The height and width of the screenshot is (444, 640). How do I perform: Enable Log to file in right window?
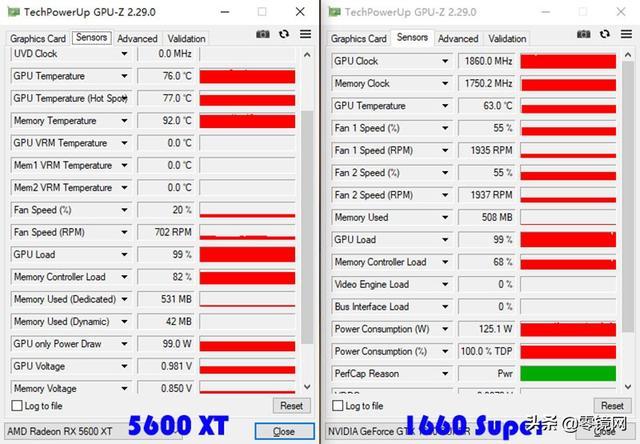click(338, 406)
